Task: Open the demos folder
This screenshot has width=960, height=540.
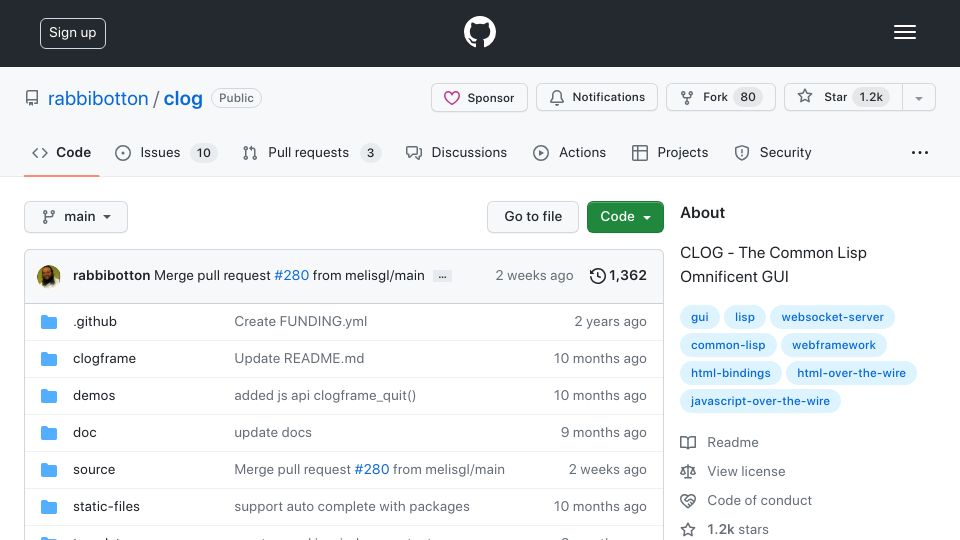Action: click(x=94, y=396)
